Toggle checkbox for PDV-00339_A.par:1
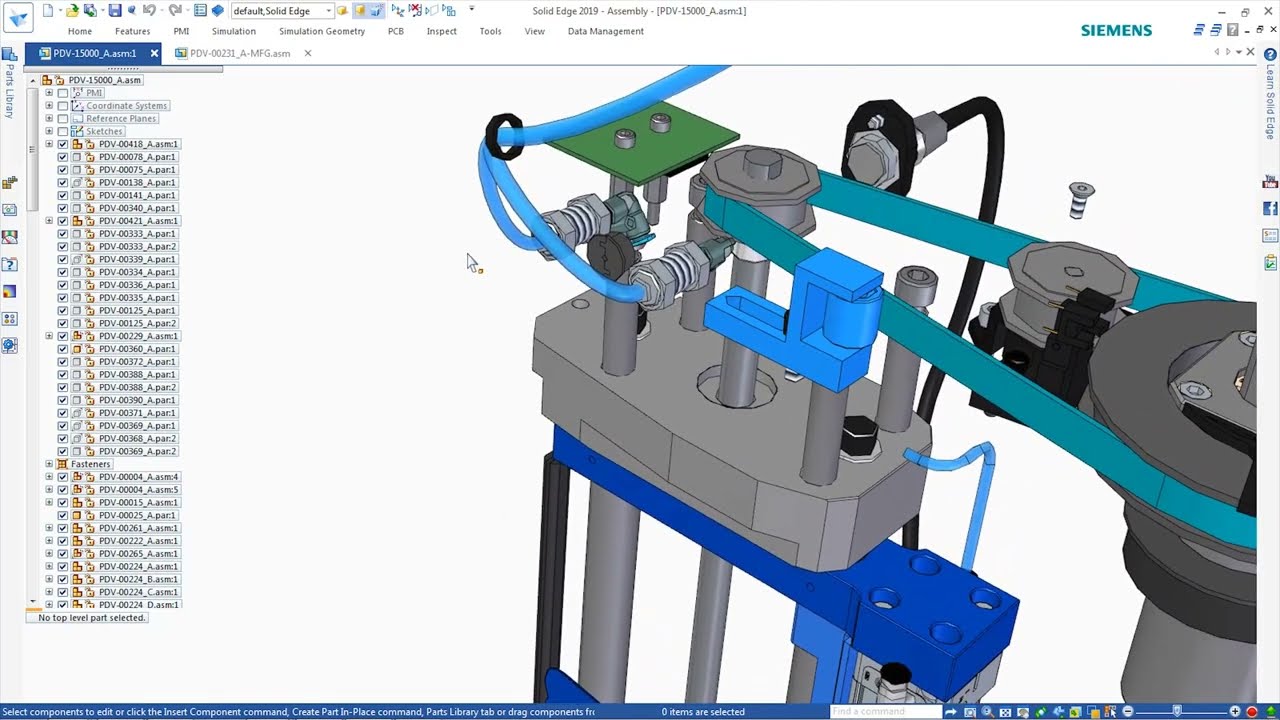 [x=63, y=259]
